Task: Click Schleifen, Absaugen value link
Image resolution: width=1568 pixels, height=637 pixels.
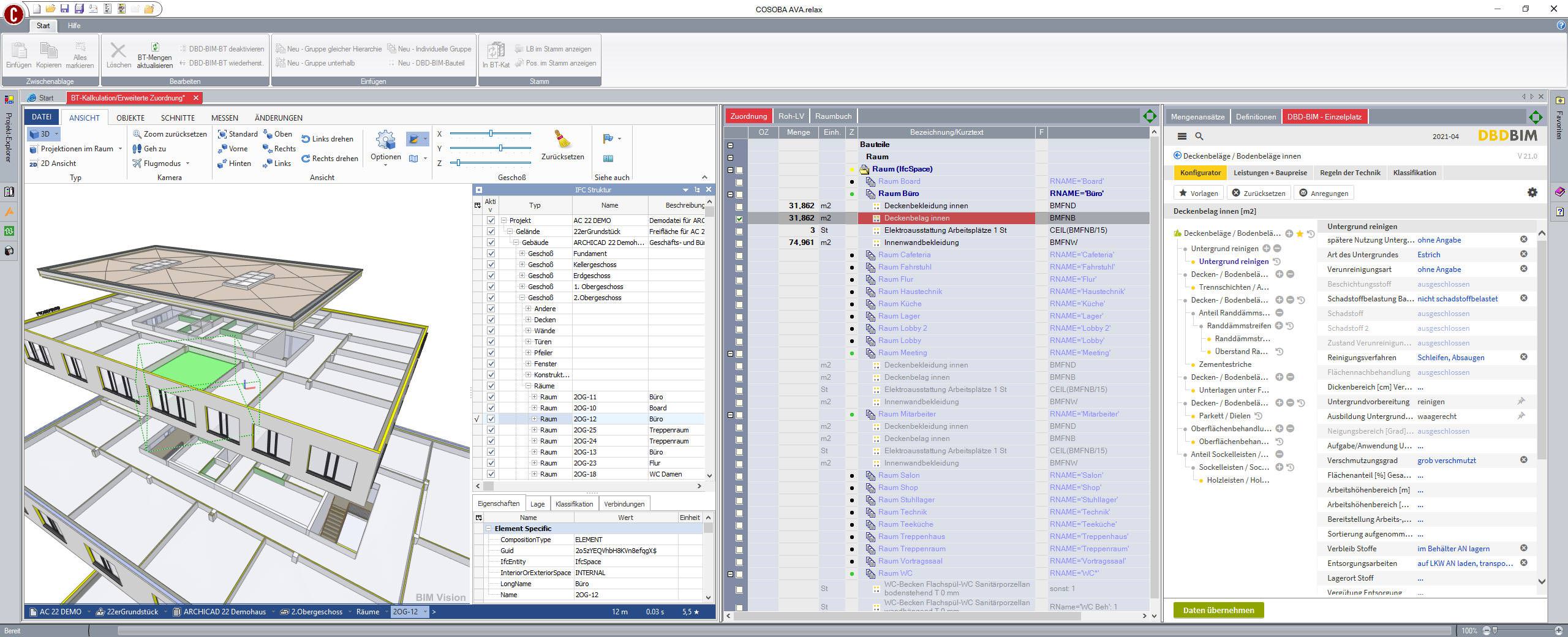Action: [1450, 358]
